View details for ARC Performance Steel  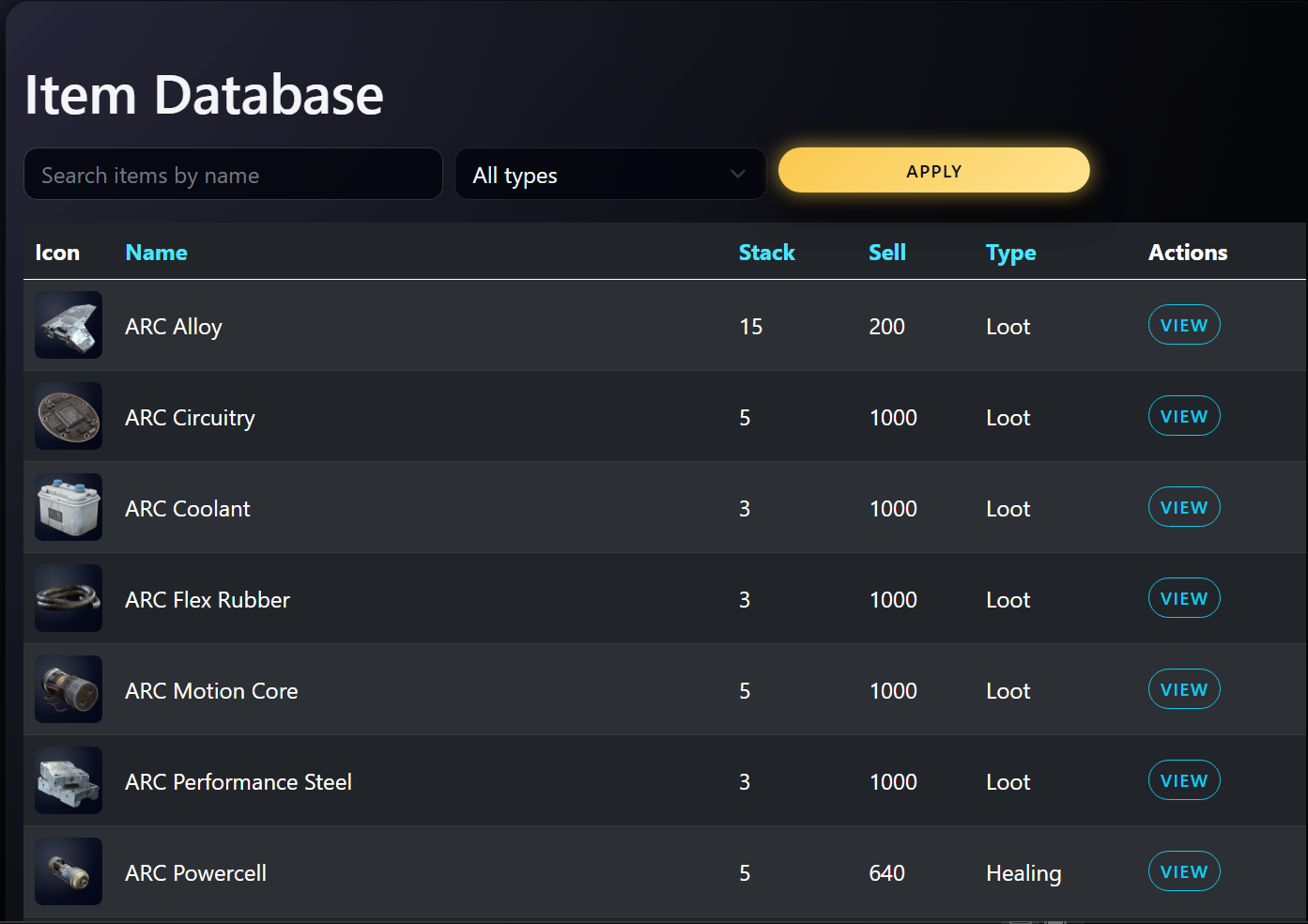tap(1184, 780)
